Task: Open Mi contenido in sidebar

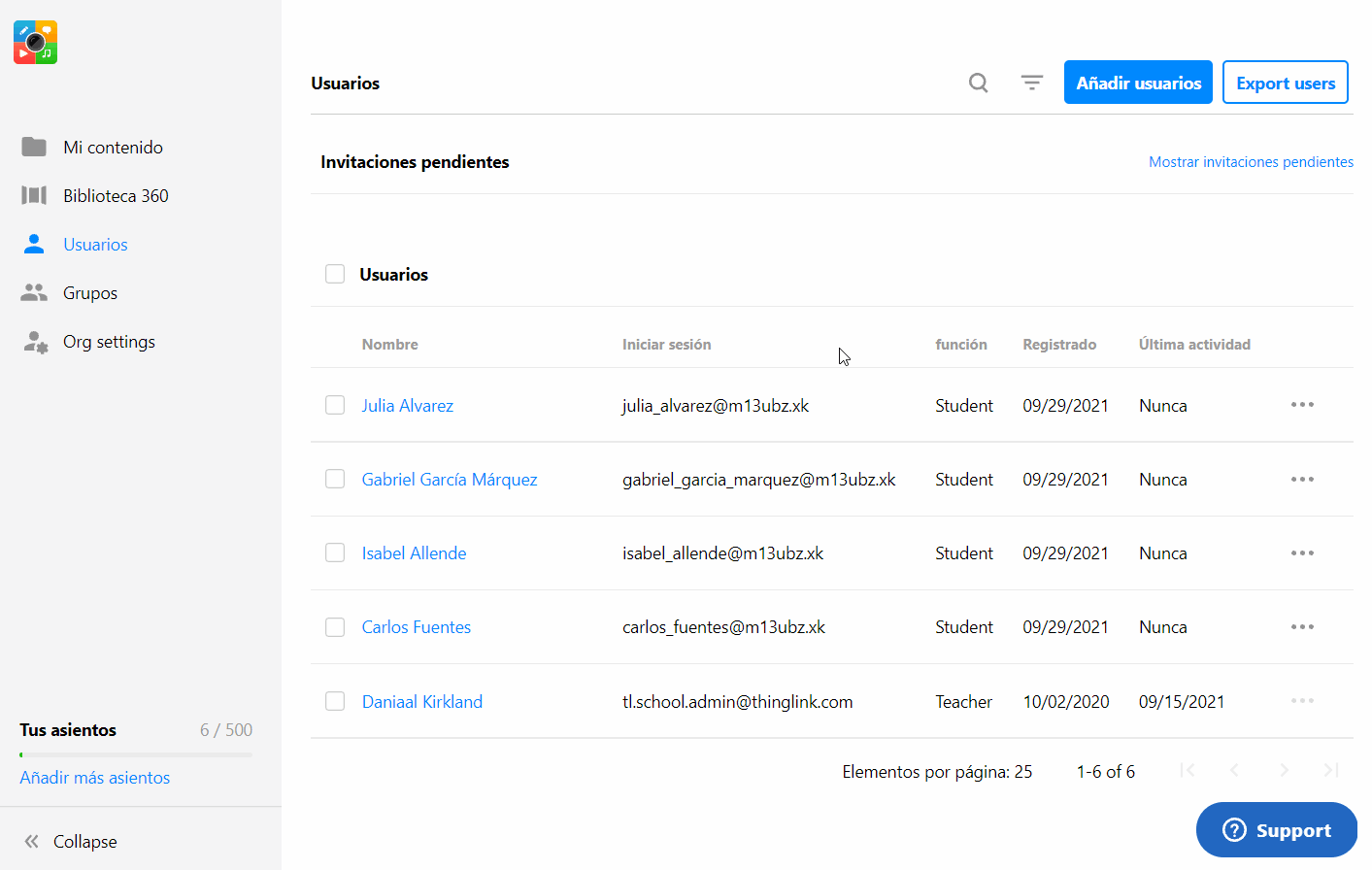Action: [x=113, y=148]
